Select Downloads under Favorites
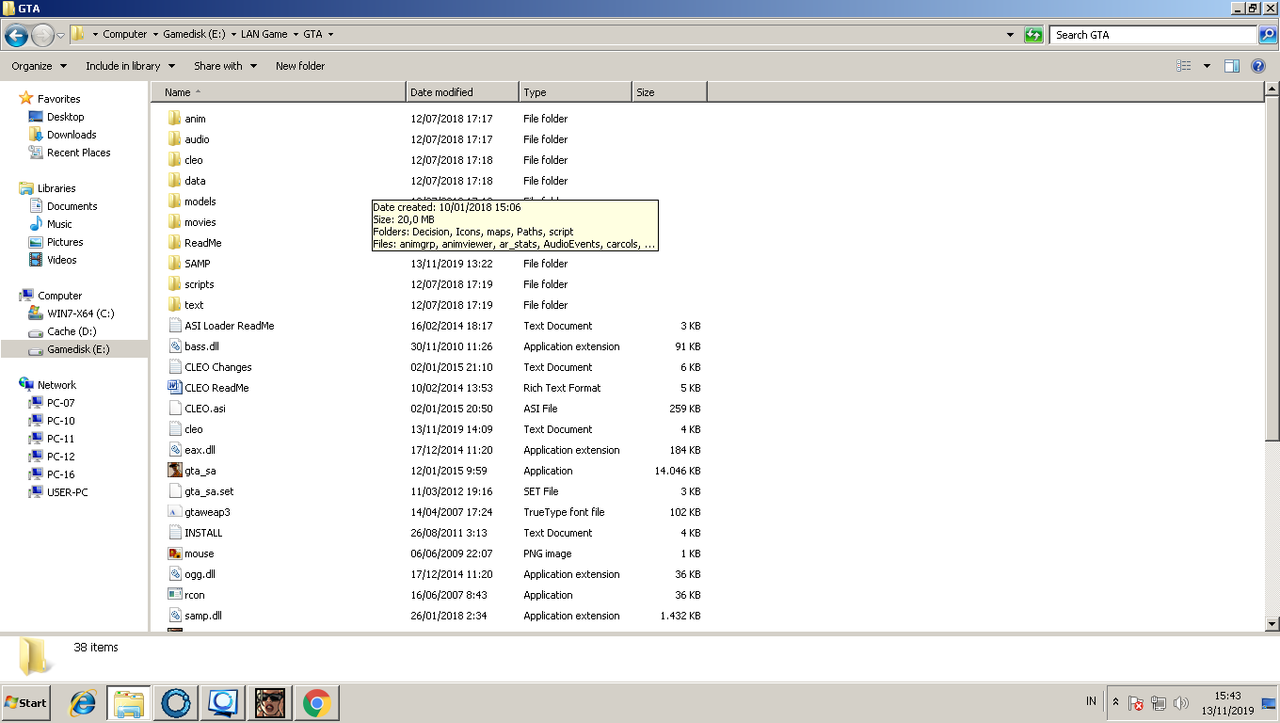The image size is (1280, 723). tap(71, 135)
